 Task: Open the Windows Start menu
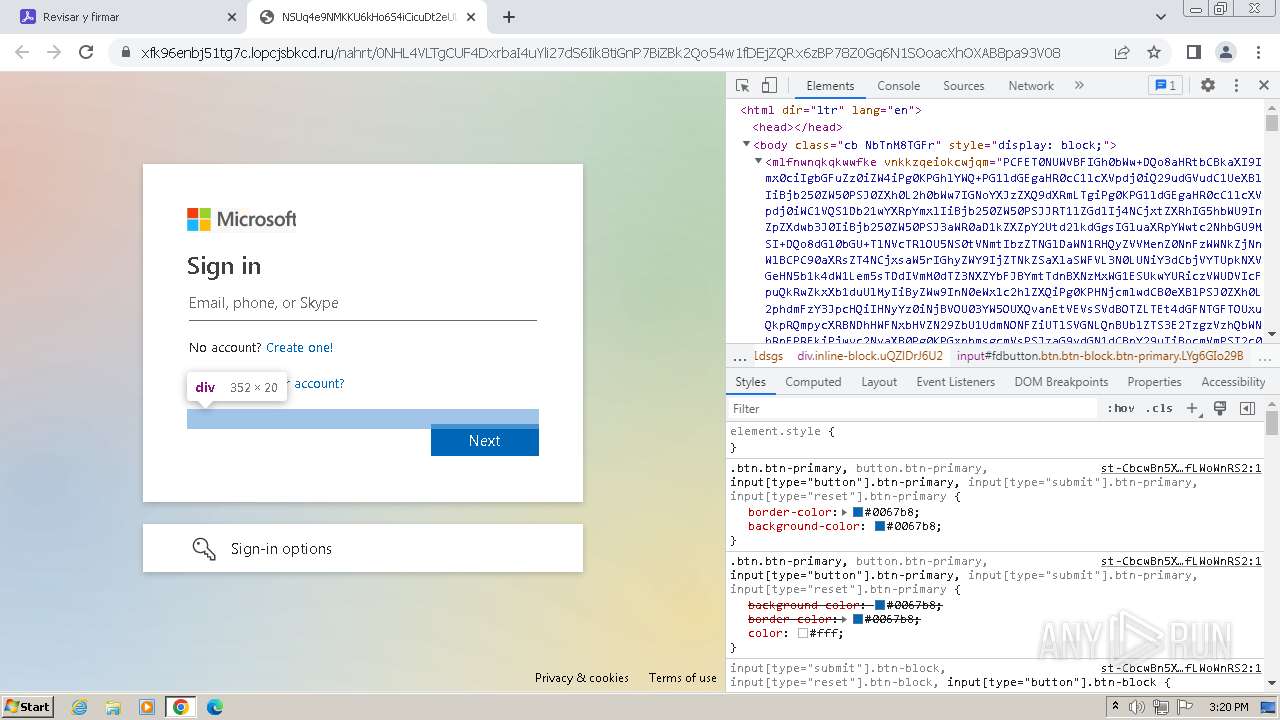click(x=28, y=706)
